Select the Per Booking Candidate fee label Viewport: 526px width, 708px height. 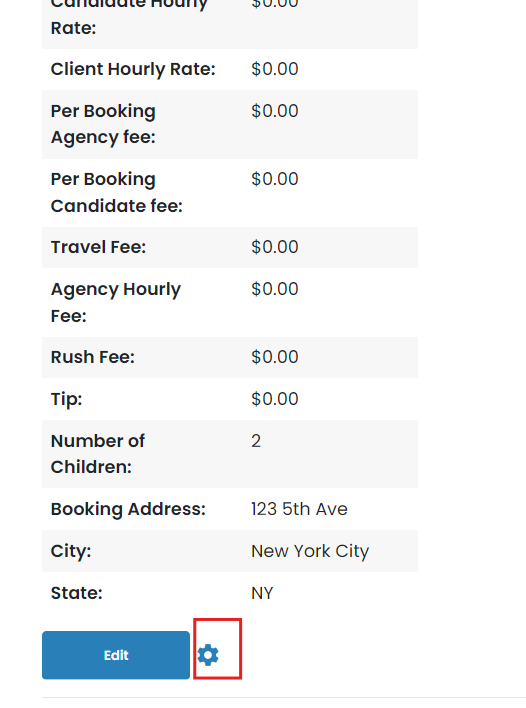(117, 193)
